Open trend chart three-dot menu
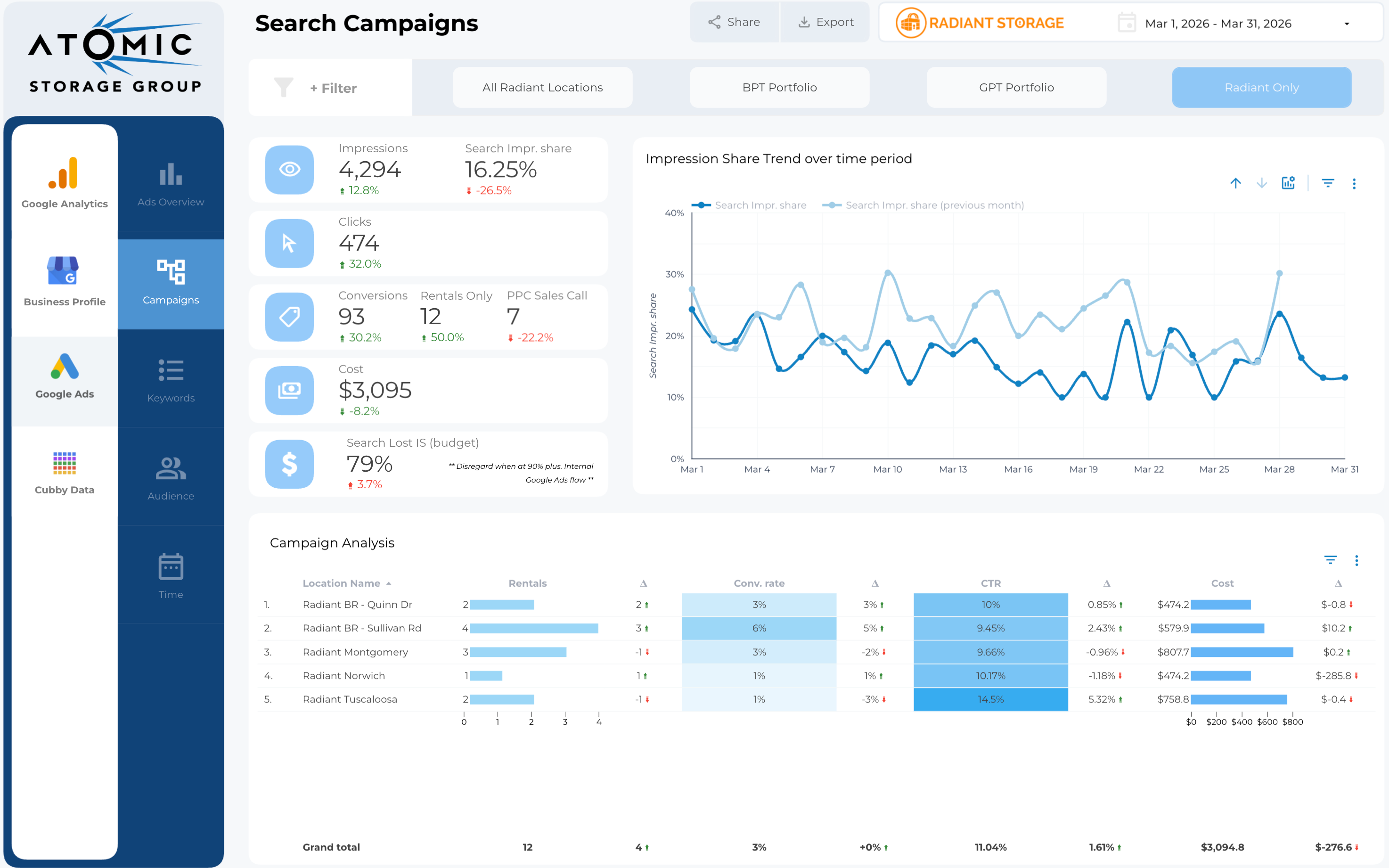 (x=1354, y=184)
